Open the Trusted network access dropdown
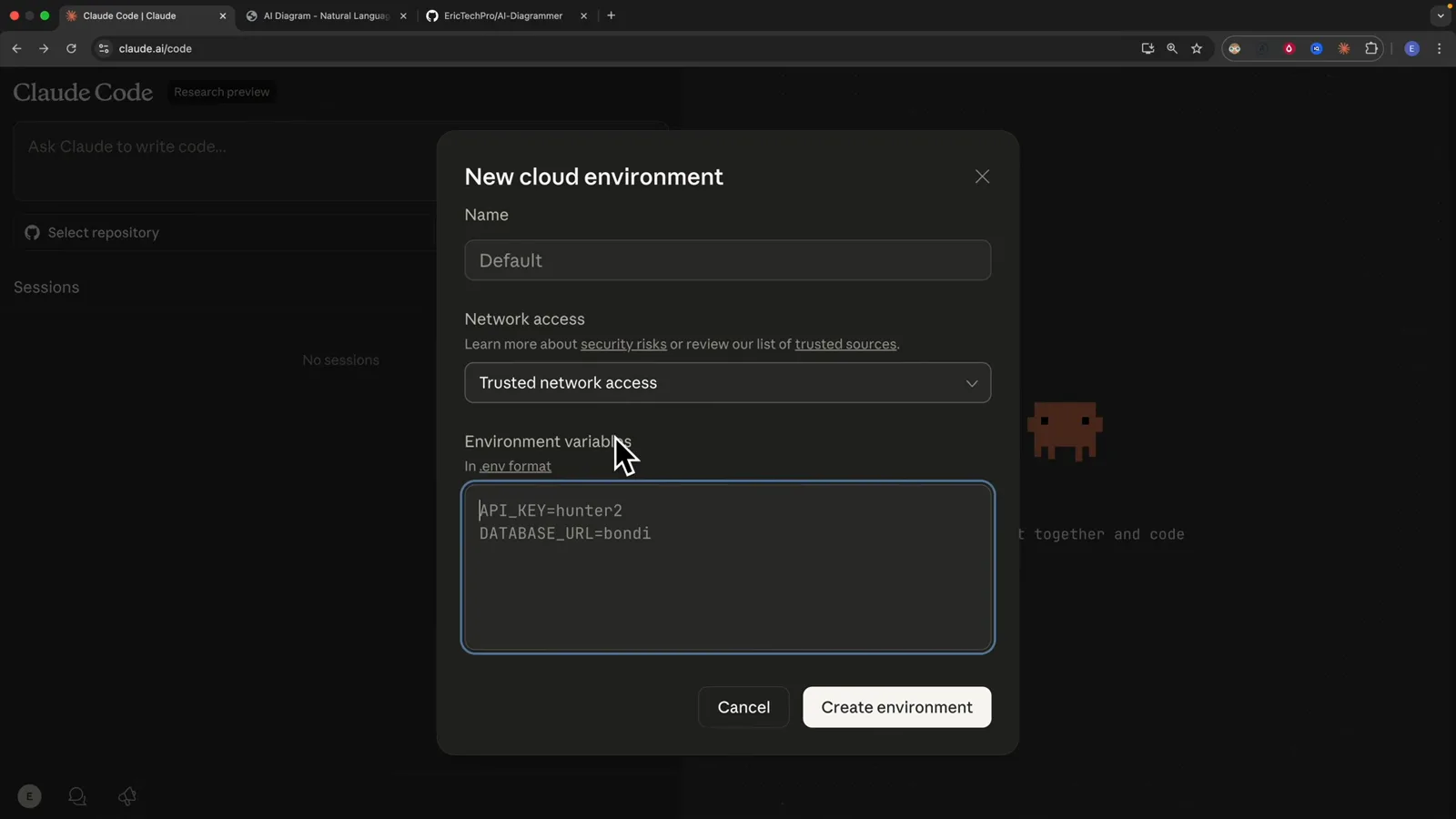1456x819 pixels. (727, 383)
